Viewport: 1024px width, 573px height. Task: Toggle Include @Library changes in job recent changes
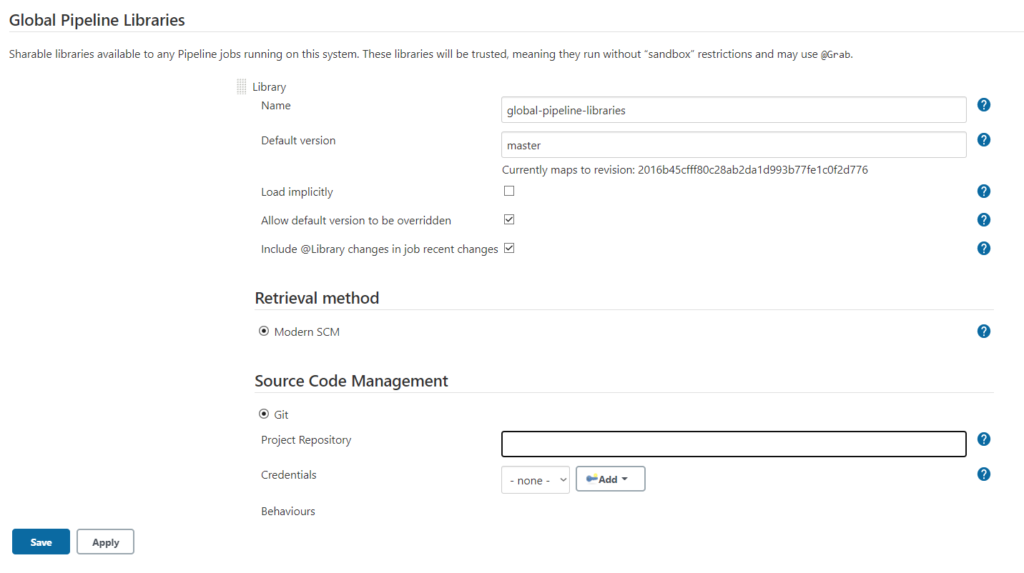tap(509, 248)
